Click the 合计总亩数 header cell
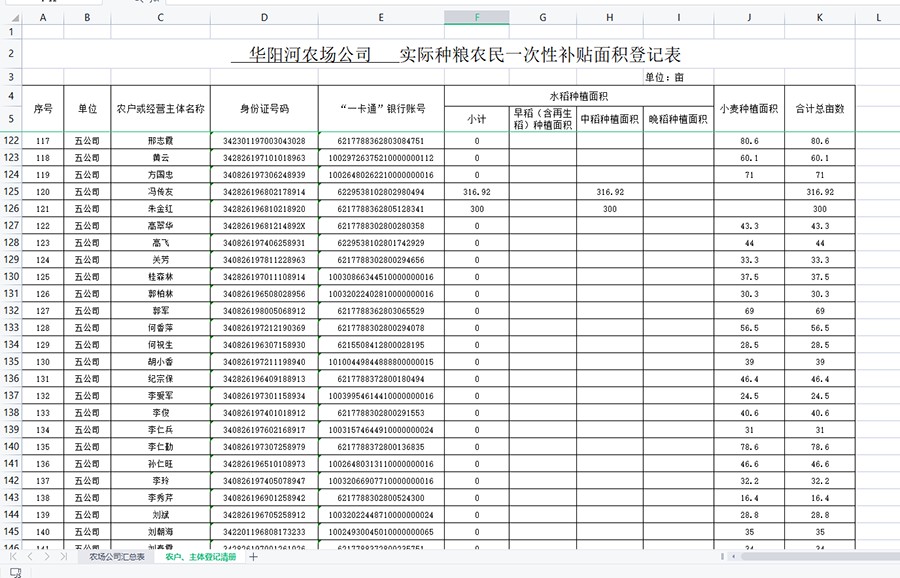This screenshot has width=900, height=578. pos(820,108)
